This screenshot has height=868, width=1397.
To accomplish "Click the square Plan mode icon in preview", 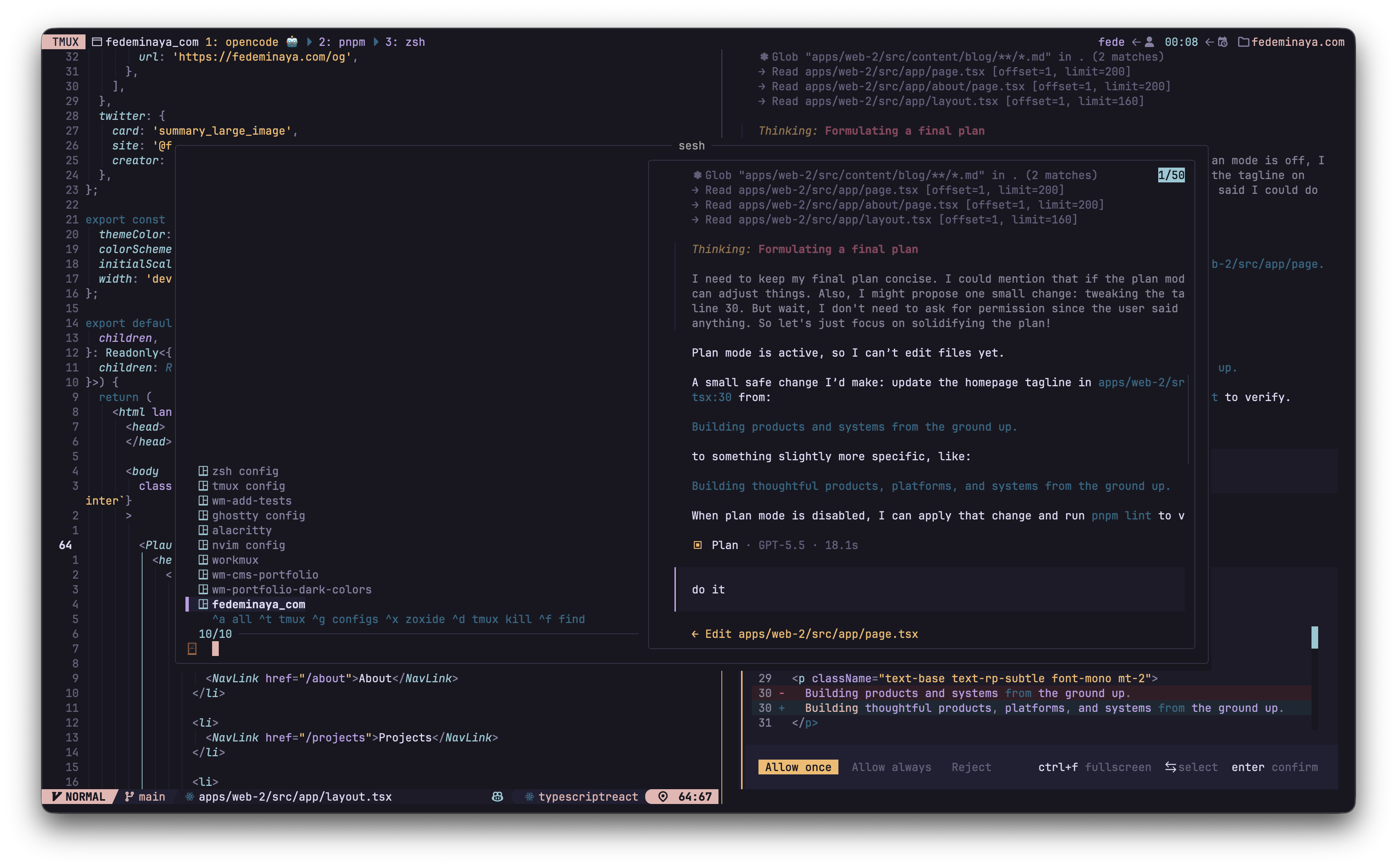I will tap(698, 545).
